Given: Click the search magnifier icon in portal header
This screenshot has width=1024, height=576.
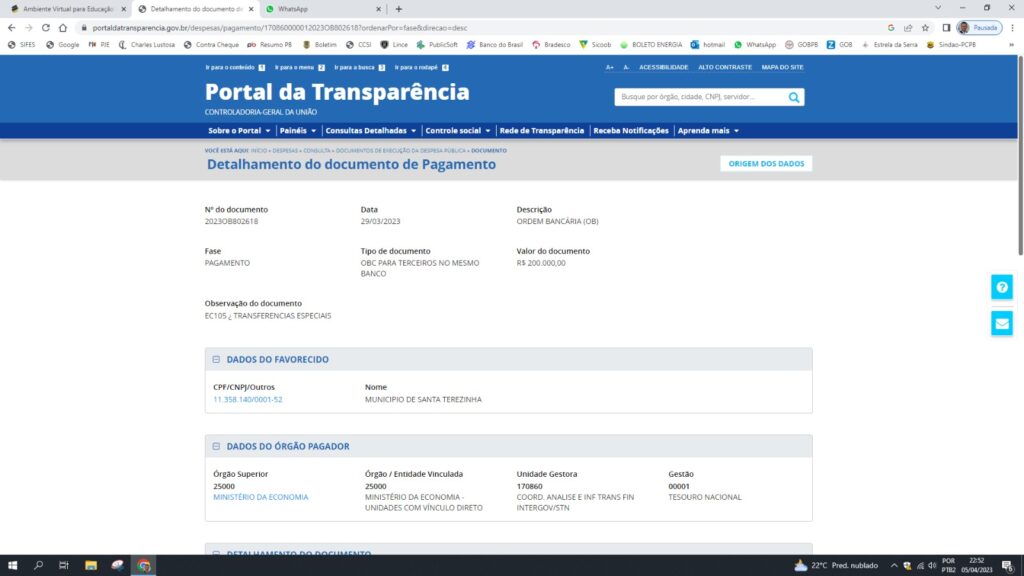Looking at the screenshot, I should 794,97.
